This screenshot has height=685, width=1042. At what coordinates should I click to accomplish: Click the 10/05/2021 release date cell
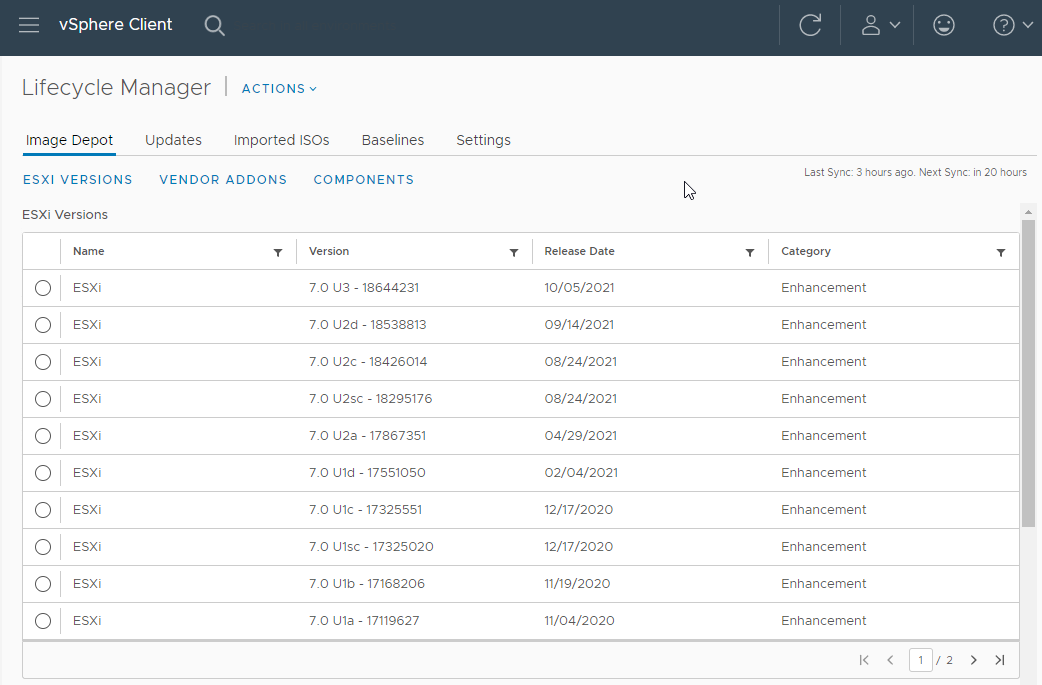[x=579, y=288]
